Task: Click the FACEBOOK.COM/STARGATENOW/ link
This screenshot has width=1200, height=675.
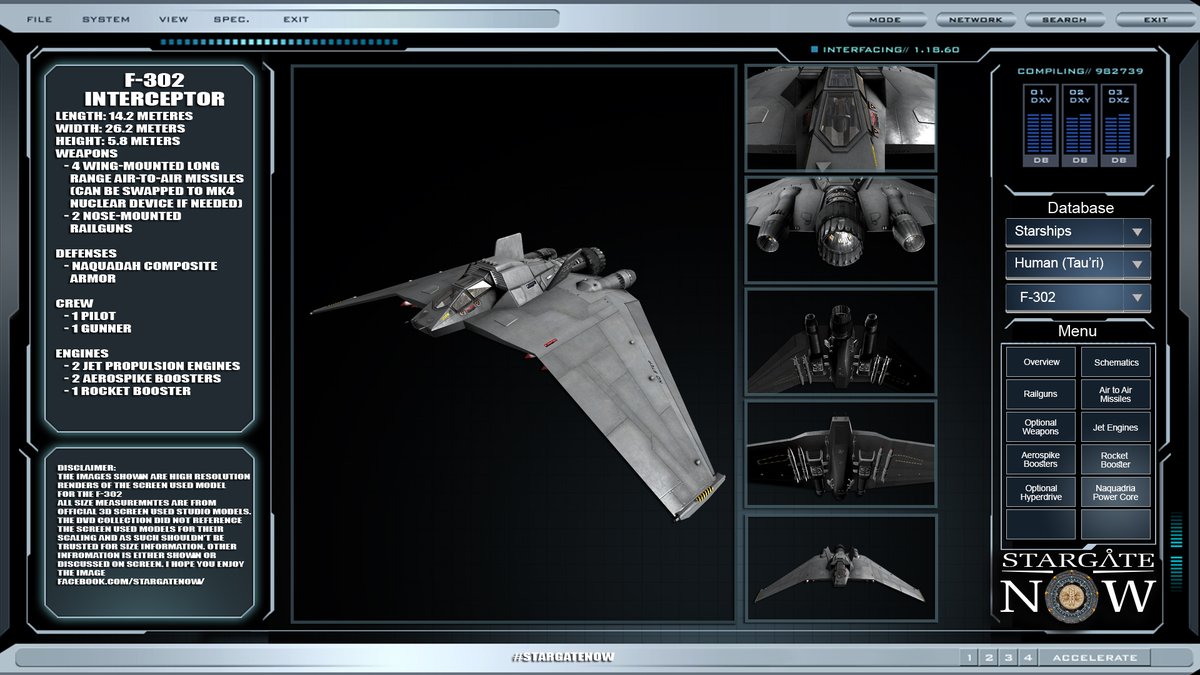Action: tap(131, 581)
